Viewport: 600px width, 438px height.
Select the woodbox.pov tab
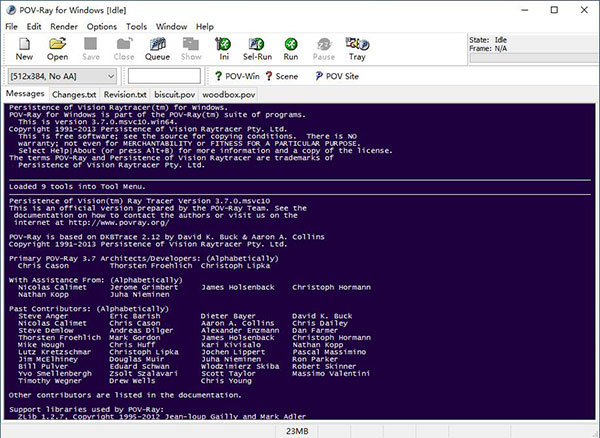[227, 94]
